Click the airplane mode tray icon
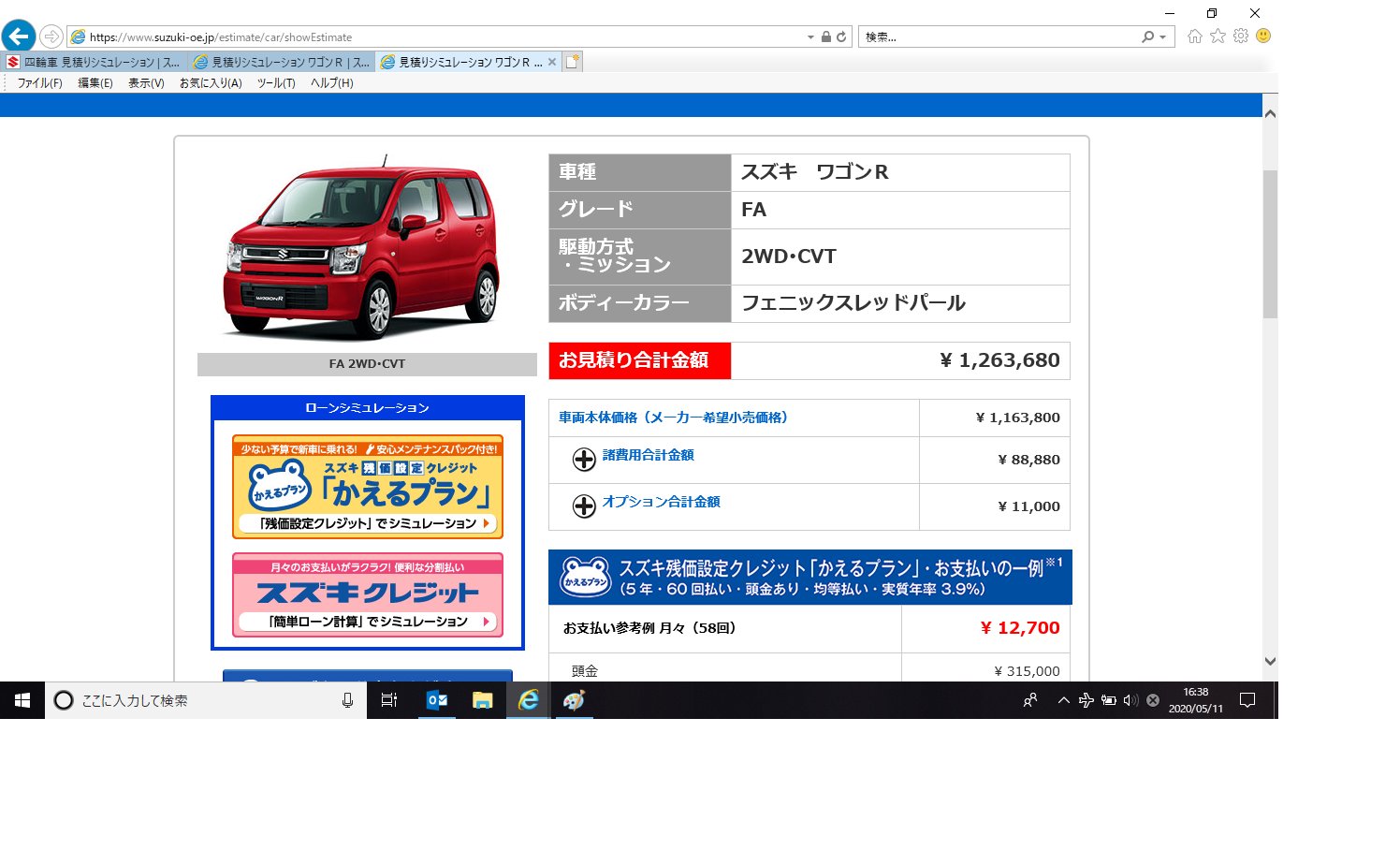 coord(1086,700)
